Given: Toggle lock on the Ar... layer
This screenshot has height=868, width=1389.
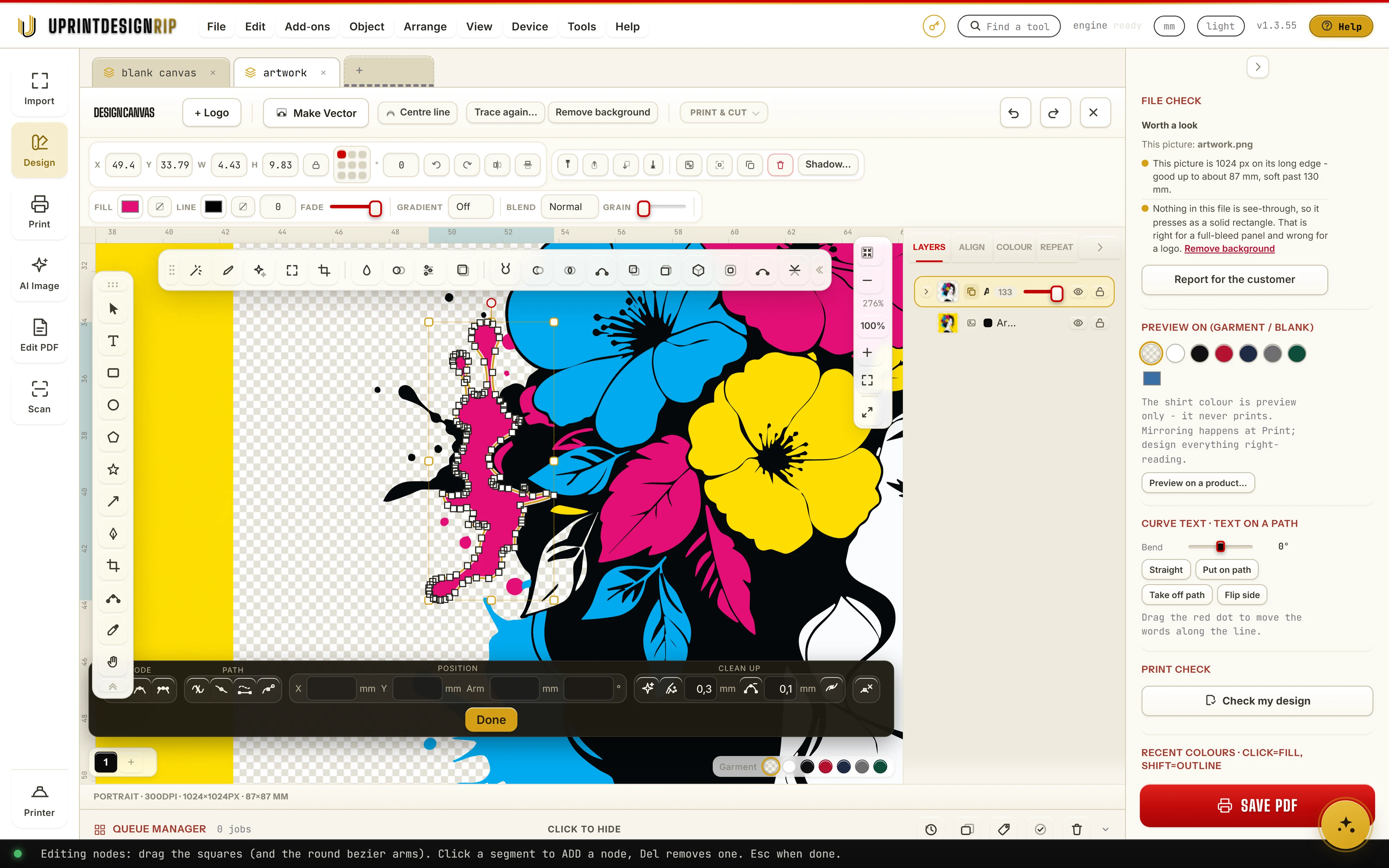Looking at the screenshot, I should point(1100,323).
